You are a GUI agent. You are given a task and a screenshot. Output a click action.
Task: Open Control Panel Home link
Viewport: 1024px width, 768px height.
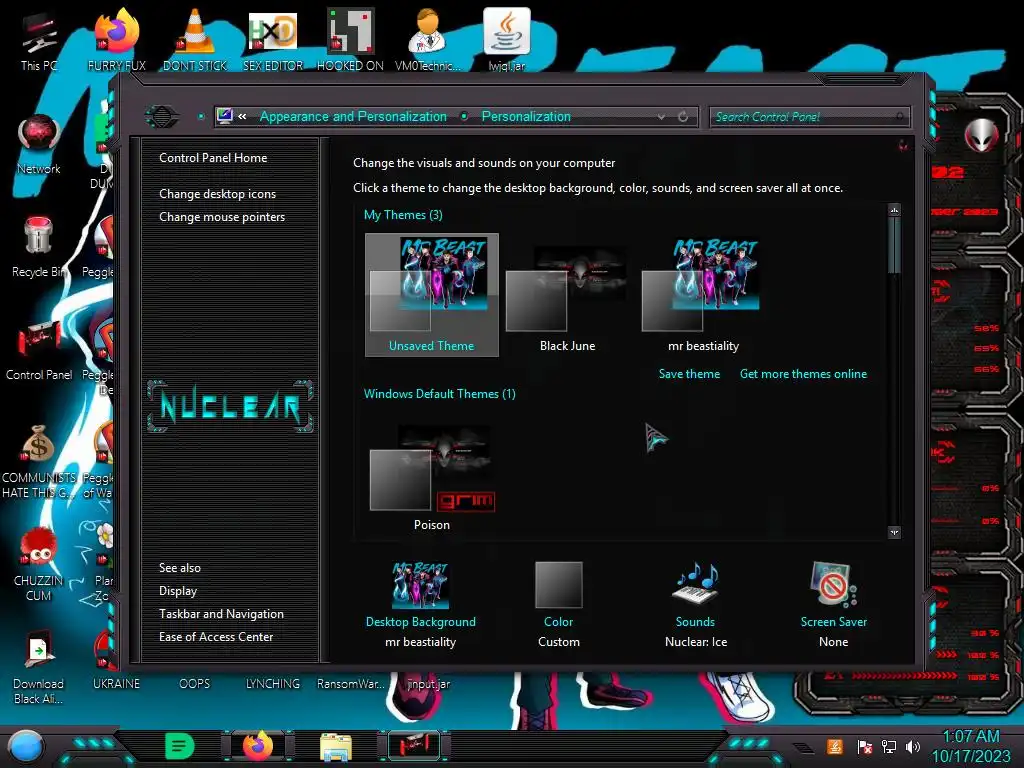[x=213, y=158]
